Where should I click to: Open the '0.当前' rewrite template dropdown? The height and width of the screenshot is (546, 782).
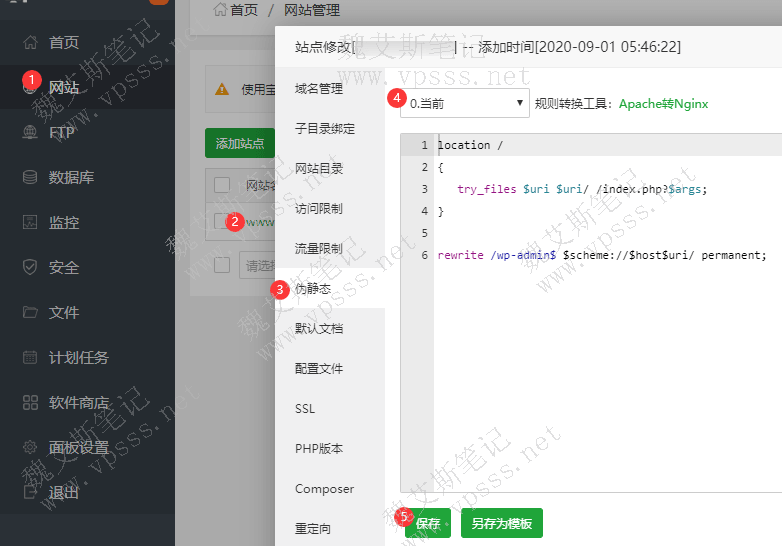(x=465, y=102)
